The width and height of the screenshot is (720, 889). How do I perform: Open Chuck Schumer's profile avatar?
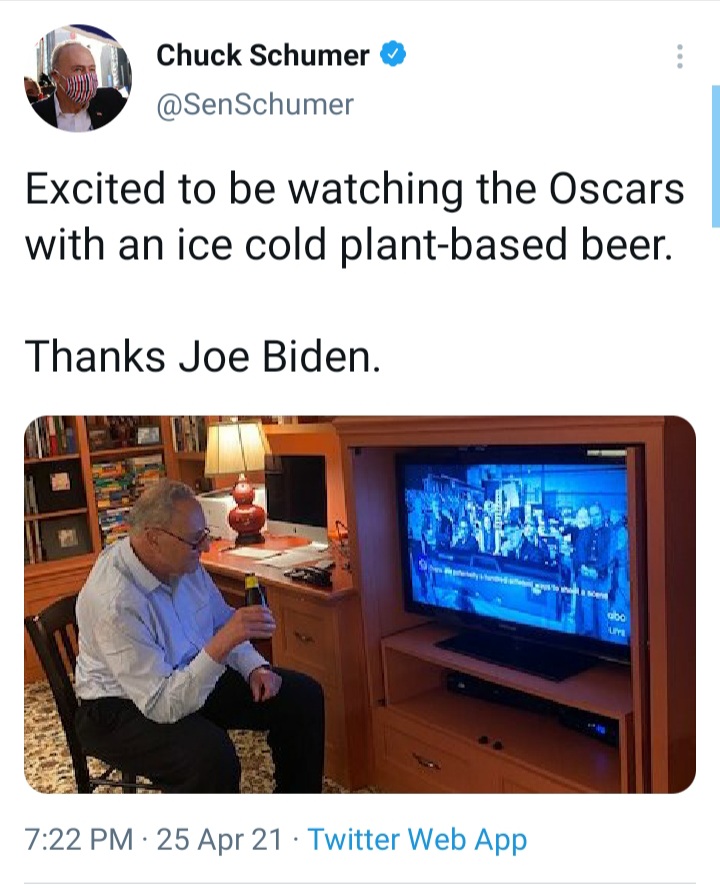(x=78, y=78)
